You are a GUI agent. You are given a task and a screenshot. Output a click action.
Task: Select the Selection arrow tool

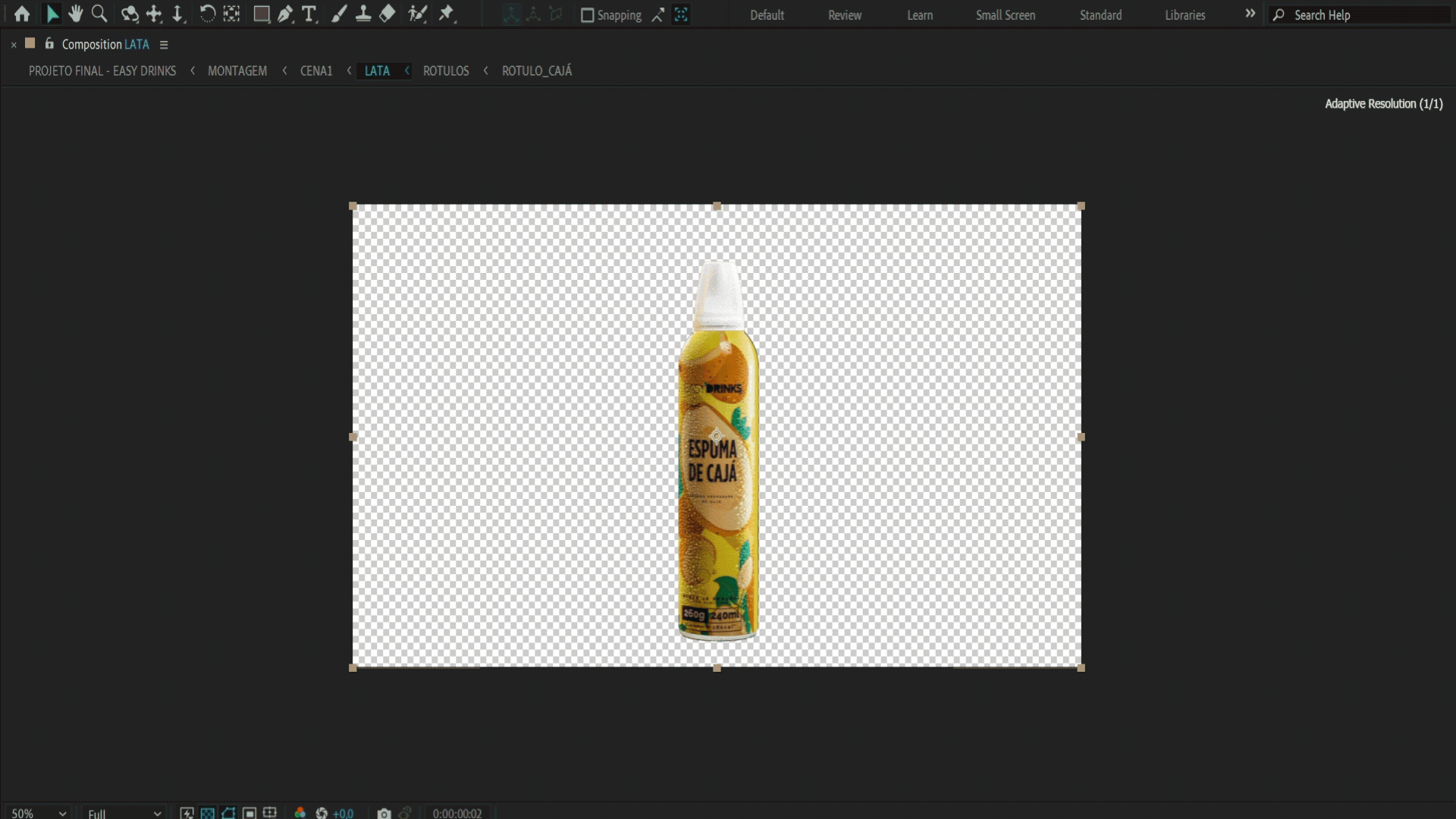(52, 14)
